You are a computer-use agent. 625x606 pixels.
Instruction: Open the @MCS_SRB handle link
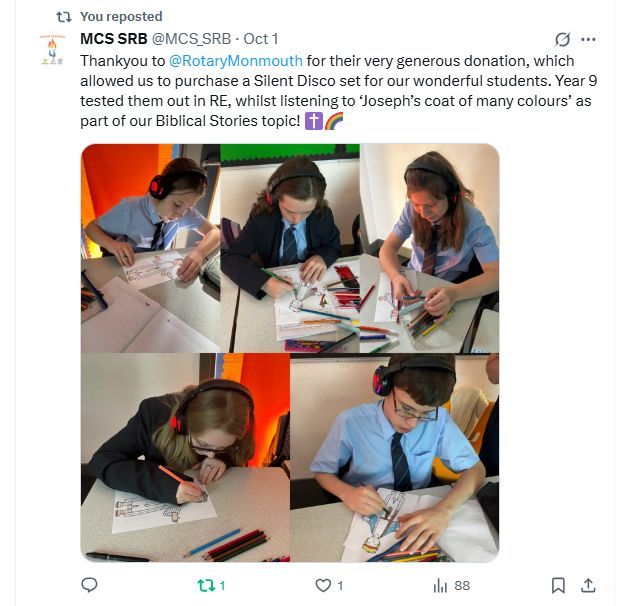[191, 39]
